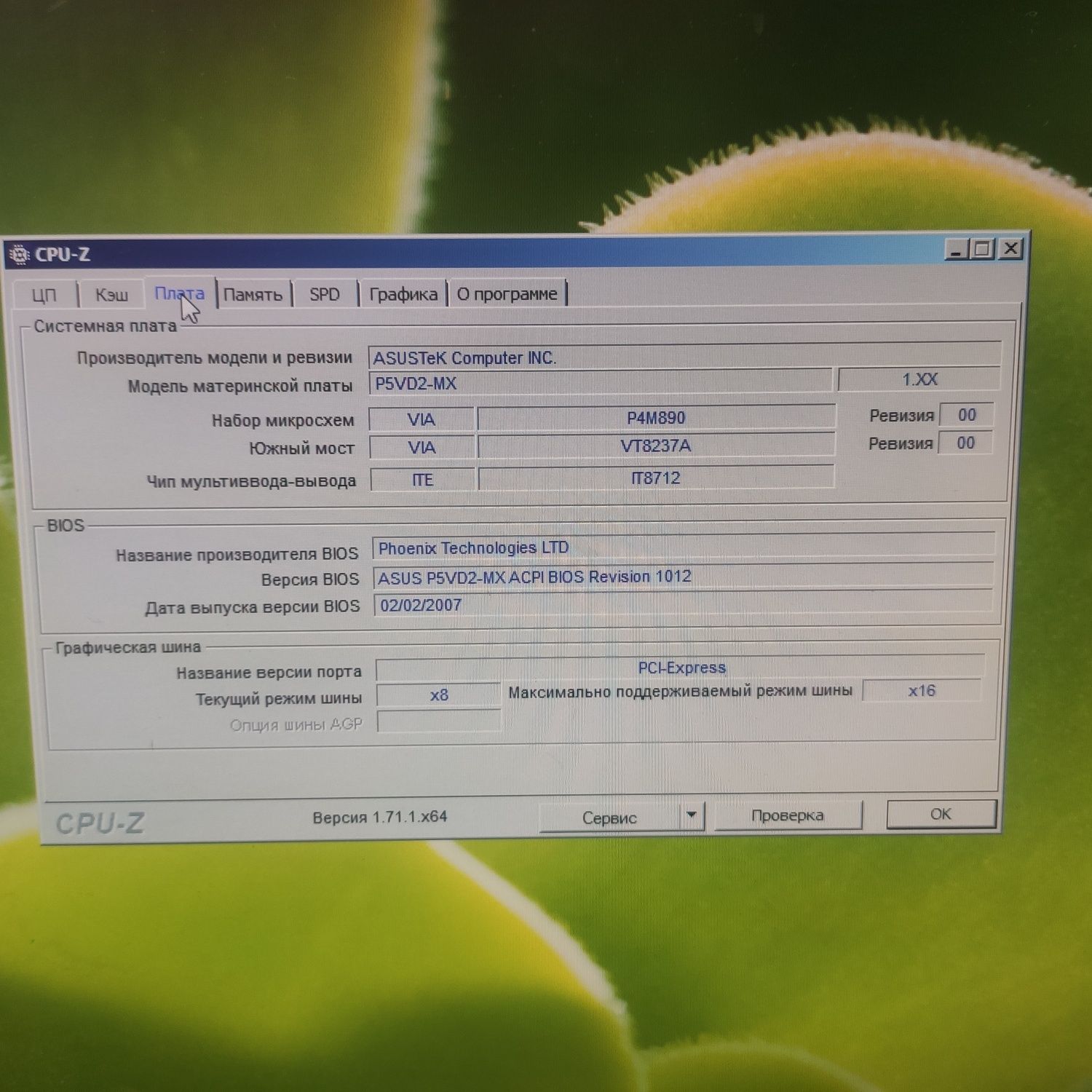Image resolution: width=1092 pixels, height=1092 pixels.
Task: Click the VIA vendor field for Набор микросхем
Action: pos(422,419)
